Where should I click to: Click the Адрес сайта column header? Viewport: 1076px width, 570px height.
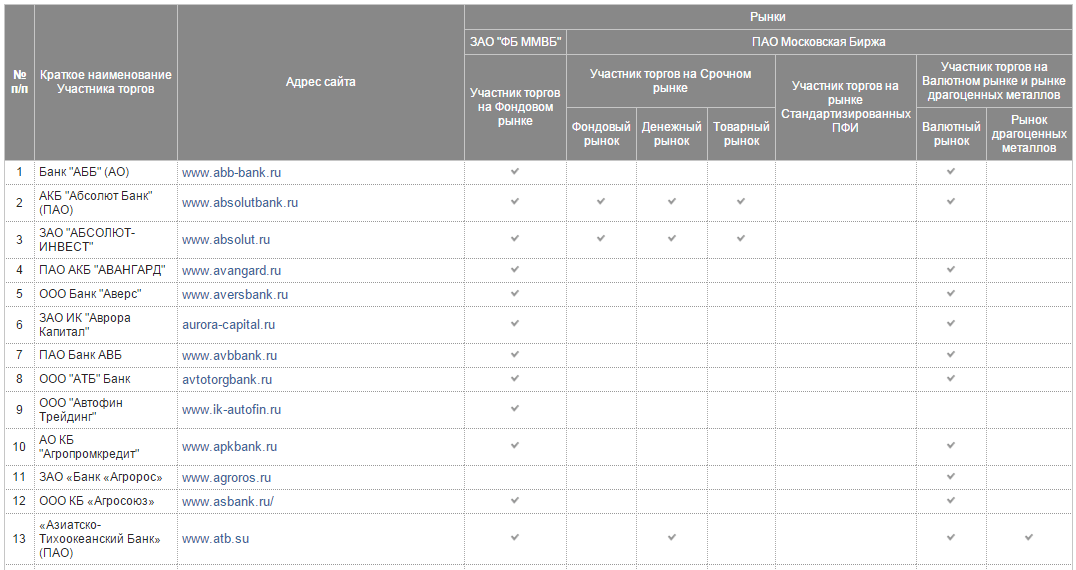[320, 82]
